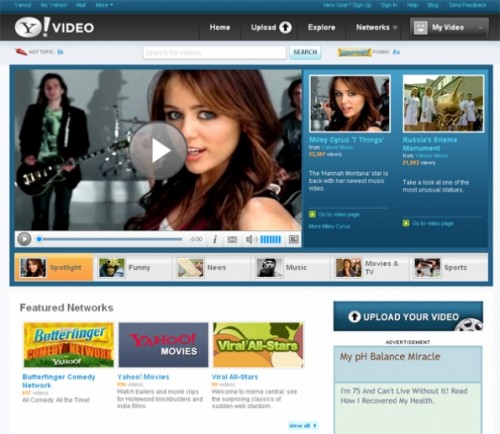Switch to the News tab
This screenshot has width=500, height=434.
[x=211, y=267]
